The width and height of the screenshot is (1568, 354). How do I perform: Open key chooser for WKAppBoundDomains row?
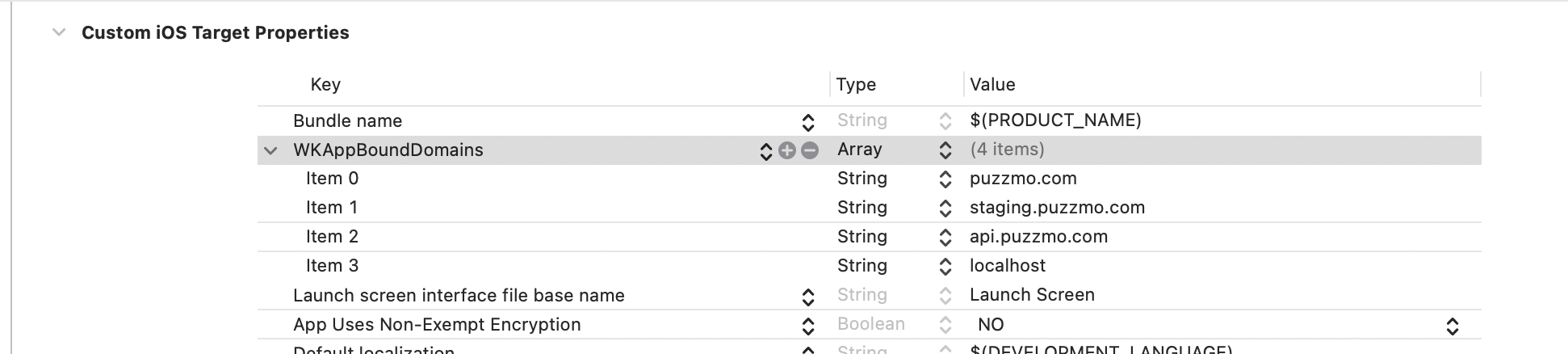point(766,150)
